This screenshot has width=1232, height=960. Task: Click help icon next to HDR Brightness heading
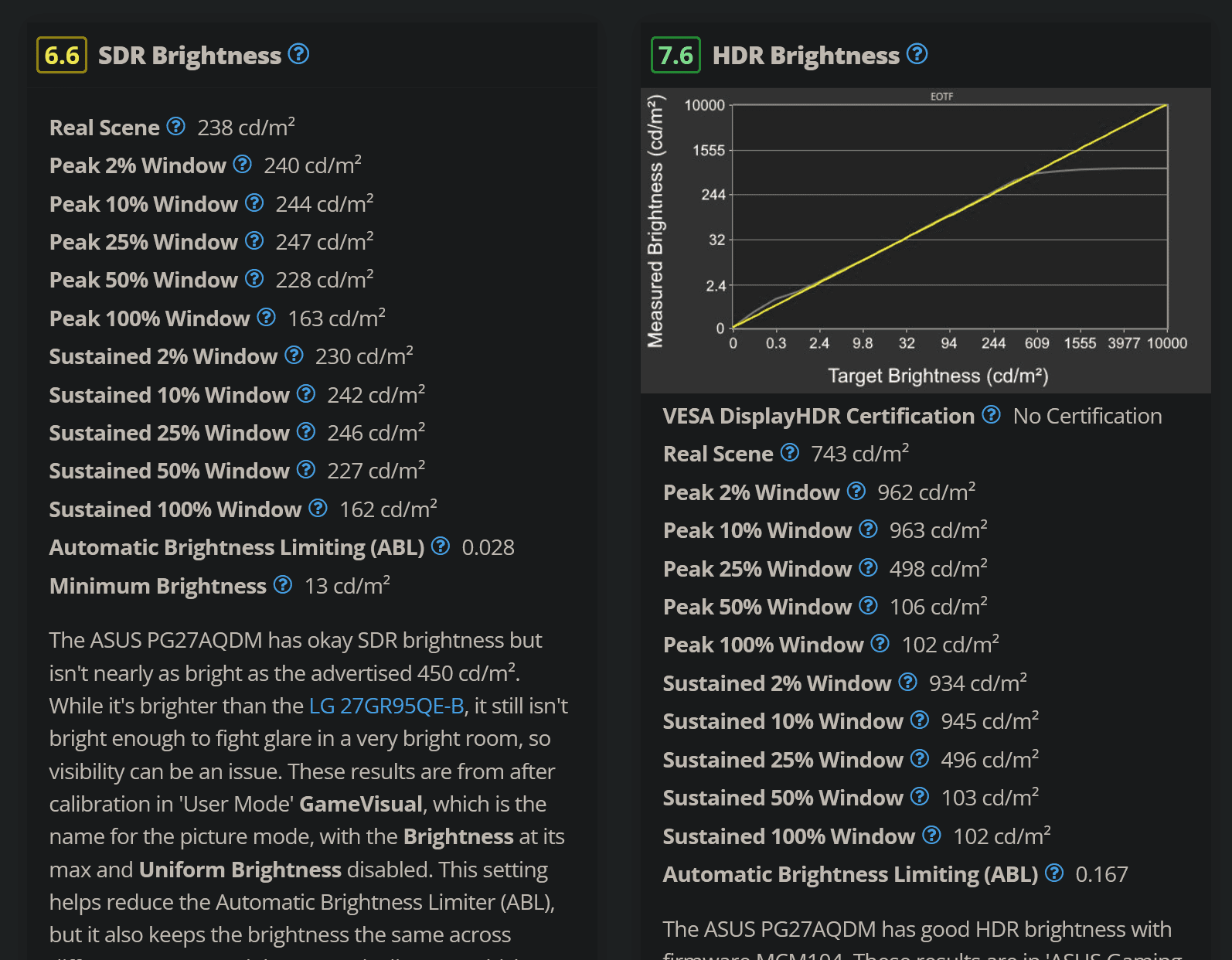(917, 54)
